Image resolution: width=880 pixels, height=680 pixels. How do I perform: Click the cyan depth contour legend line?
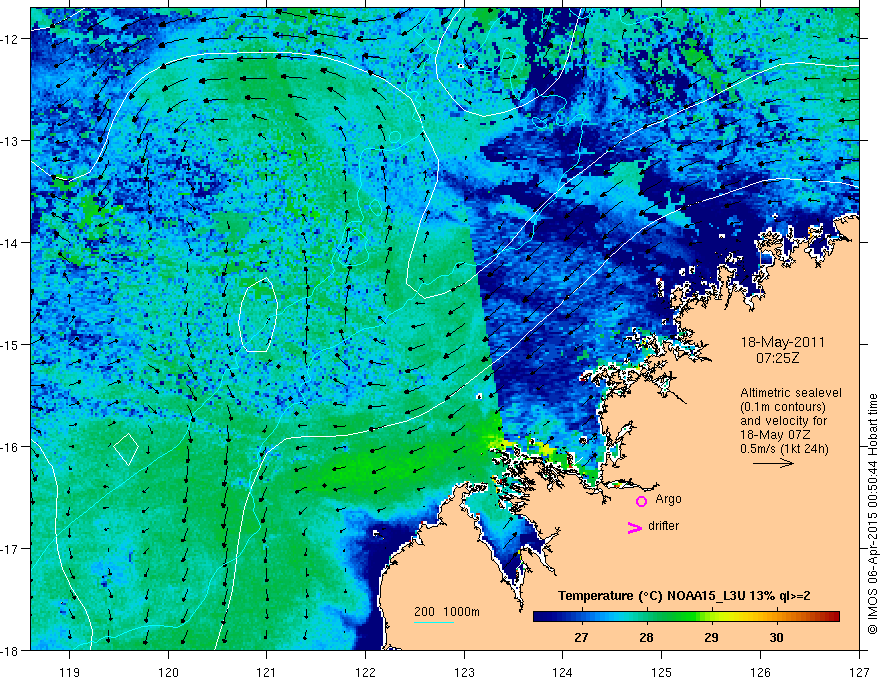[434, 622]
